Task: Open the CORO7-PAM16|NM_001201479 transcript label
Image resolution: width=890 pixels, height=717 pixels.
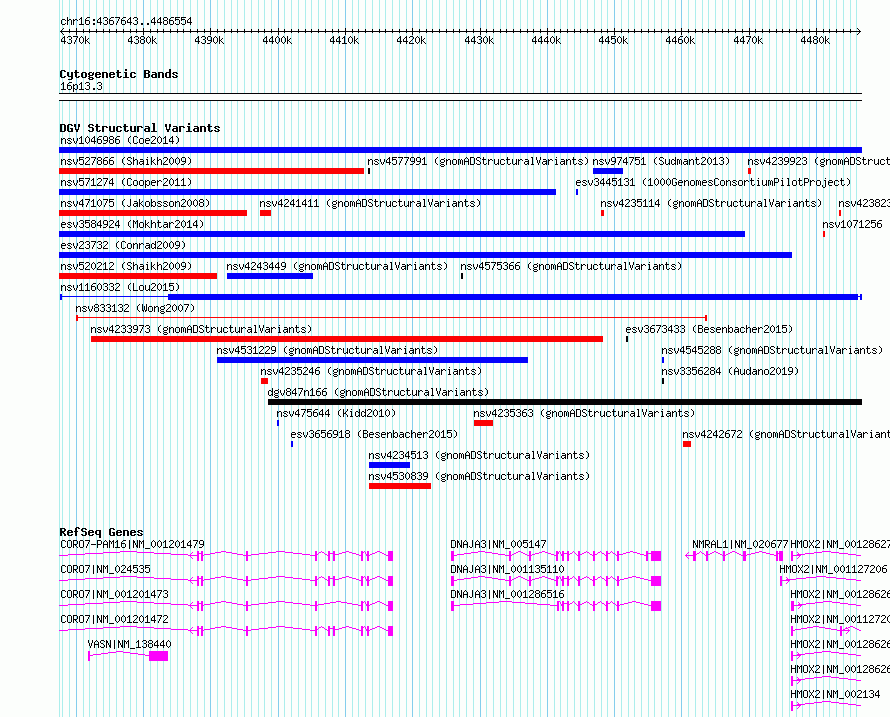Action: tap(132, 544)
